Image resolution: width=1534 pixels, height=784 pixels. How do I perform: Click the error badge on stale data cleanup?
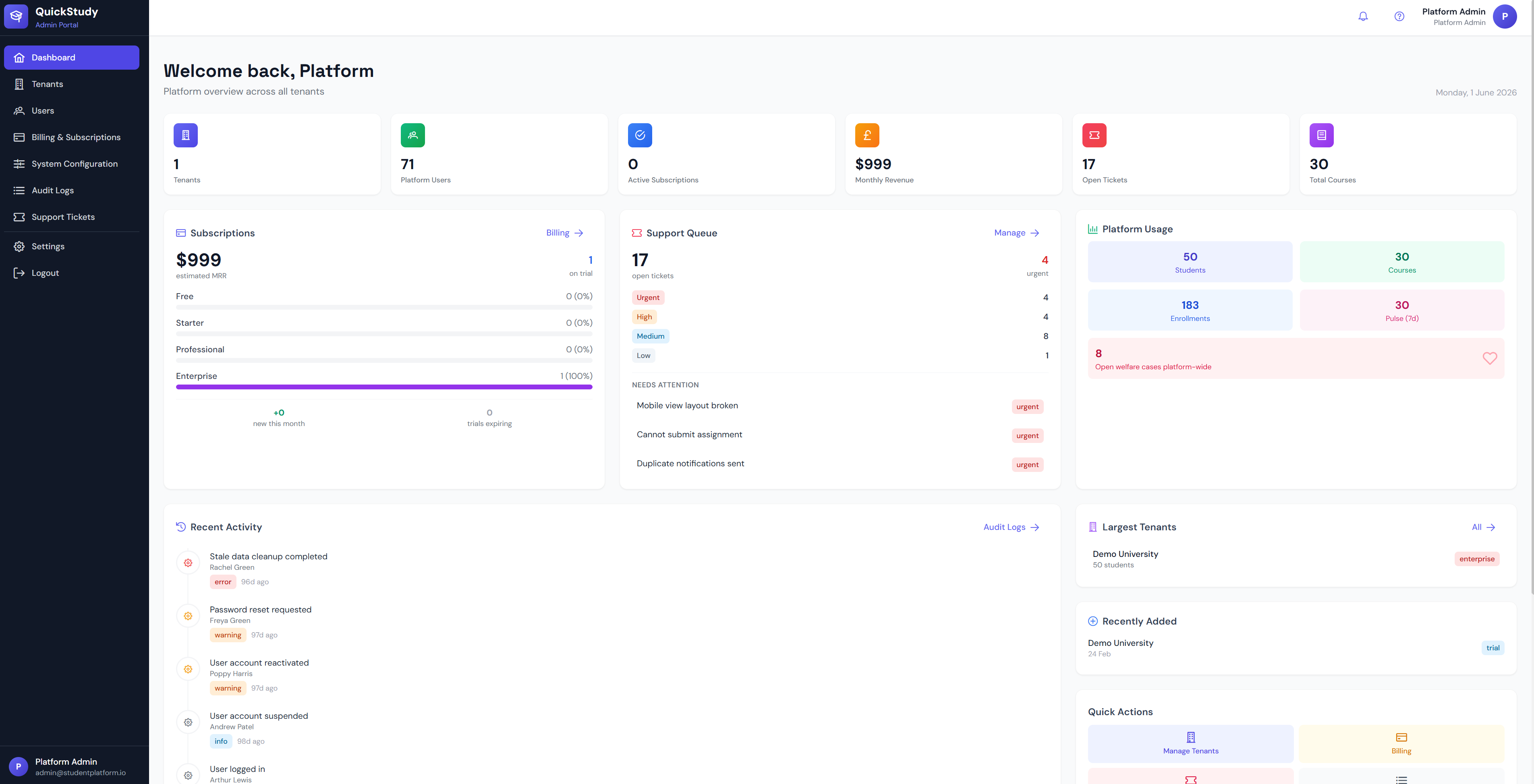point(223,582)
